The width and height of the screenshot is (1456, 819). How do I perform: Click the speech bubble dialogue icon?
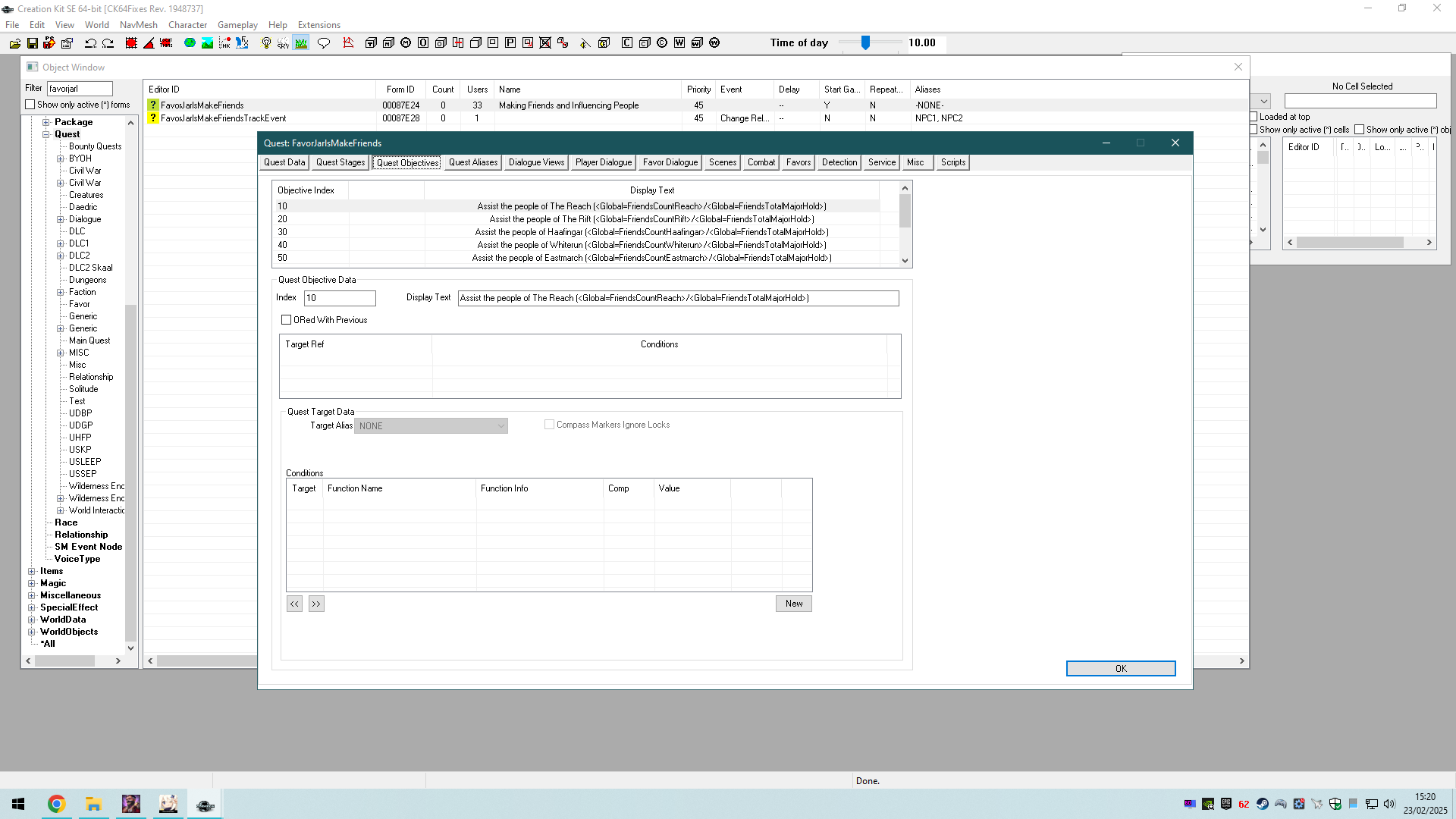click(x=324, y=43)
